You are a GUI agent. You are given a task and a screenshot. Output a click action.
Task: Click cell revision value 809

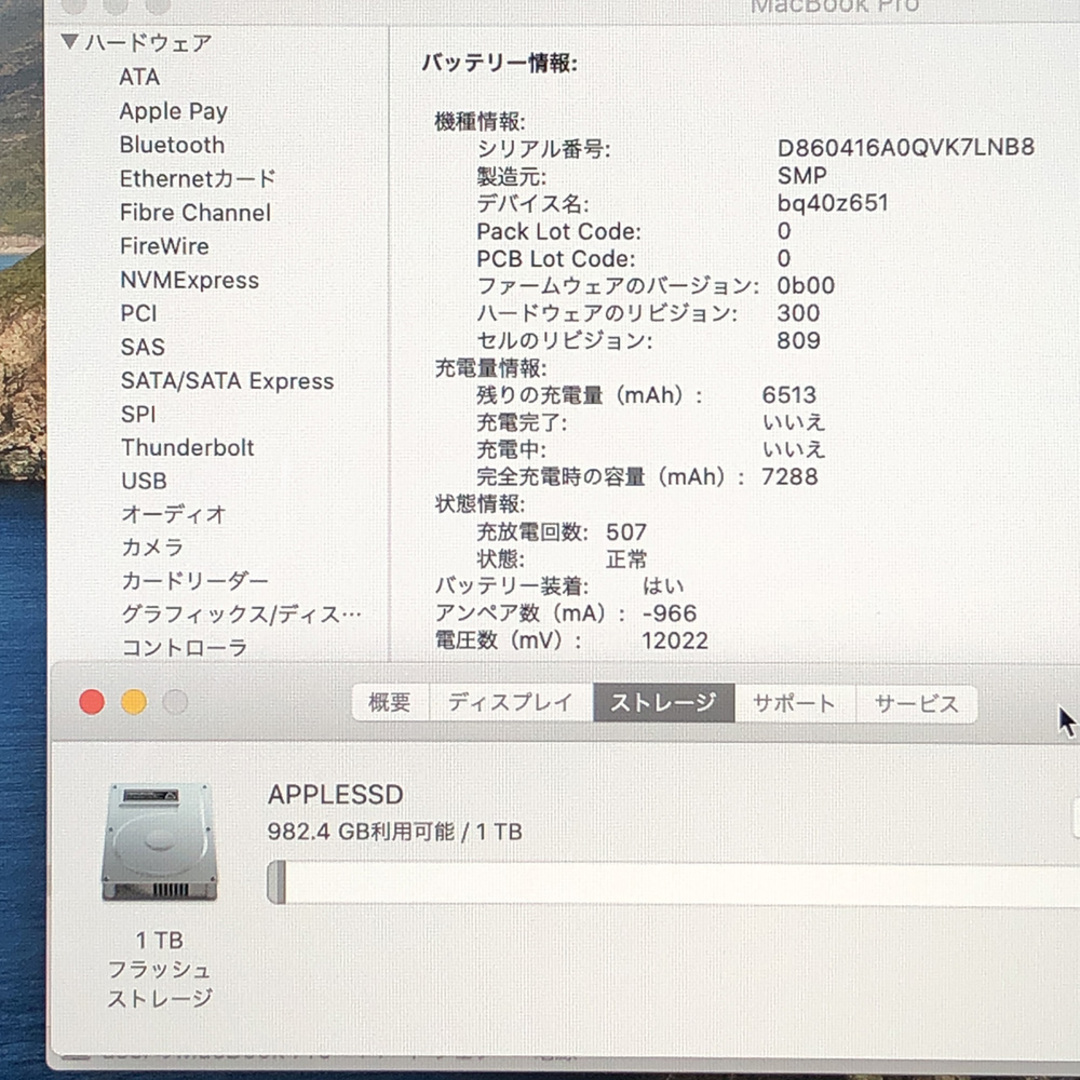[798, 340]
